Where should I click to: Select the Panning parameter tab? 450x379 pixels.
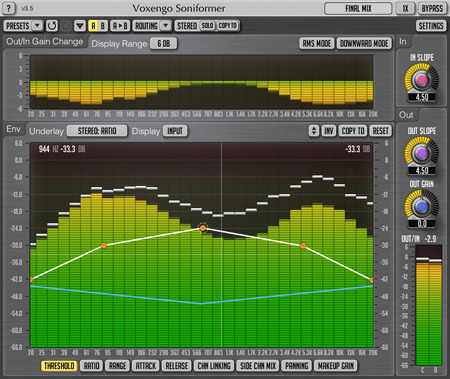tap(296, 366)
